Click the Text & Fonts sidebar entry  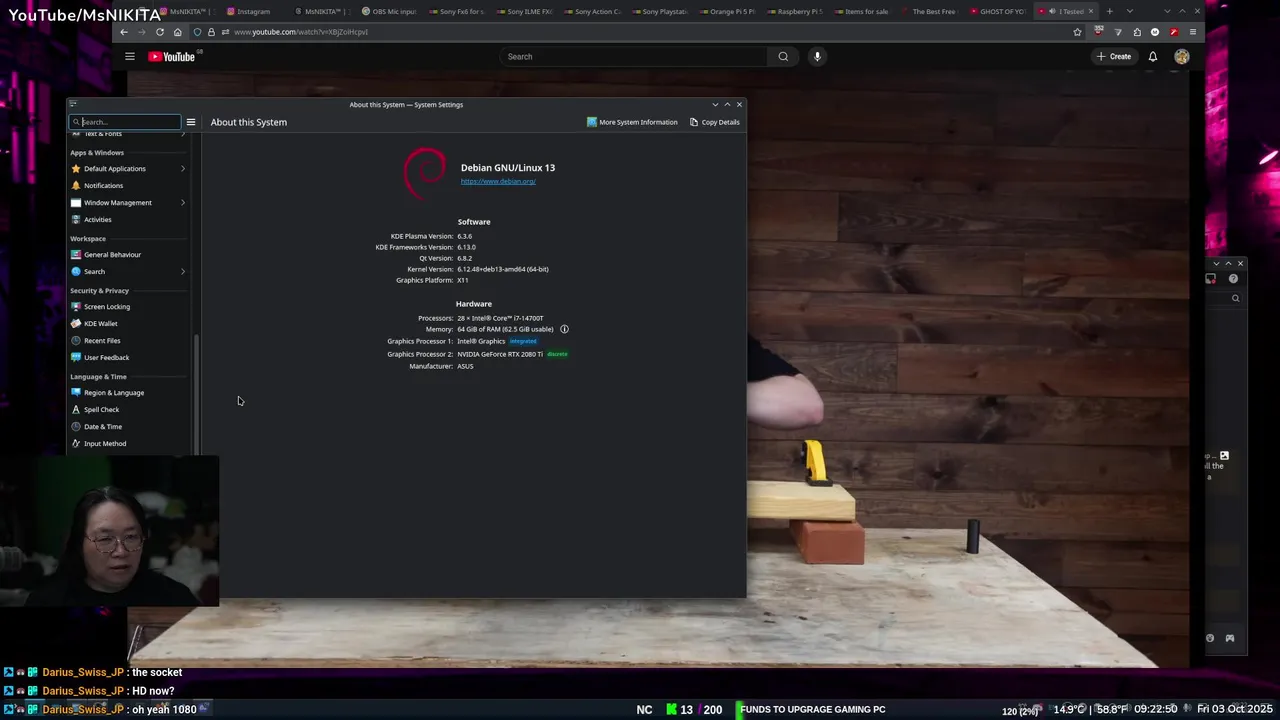128,134
